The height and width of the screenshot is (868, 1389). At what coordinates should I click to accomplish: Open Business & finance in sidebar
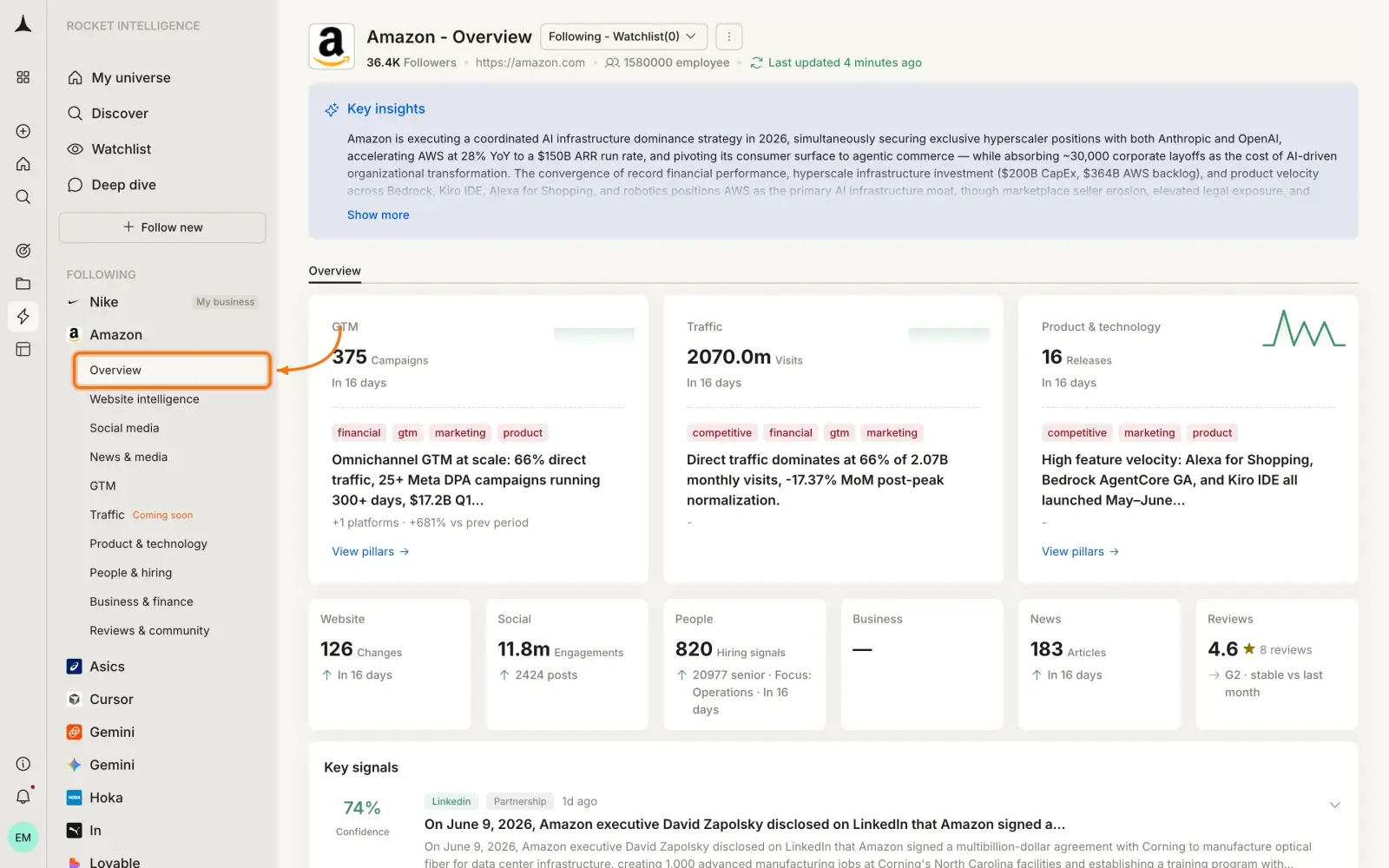(x=142, y=602)
